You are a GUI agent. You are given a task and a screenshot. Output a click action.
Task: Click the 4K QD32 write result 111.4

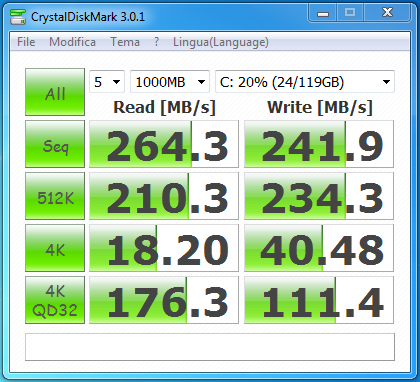pos(319,300)
